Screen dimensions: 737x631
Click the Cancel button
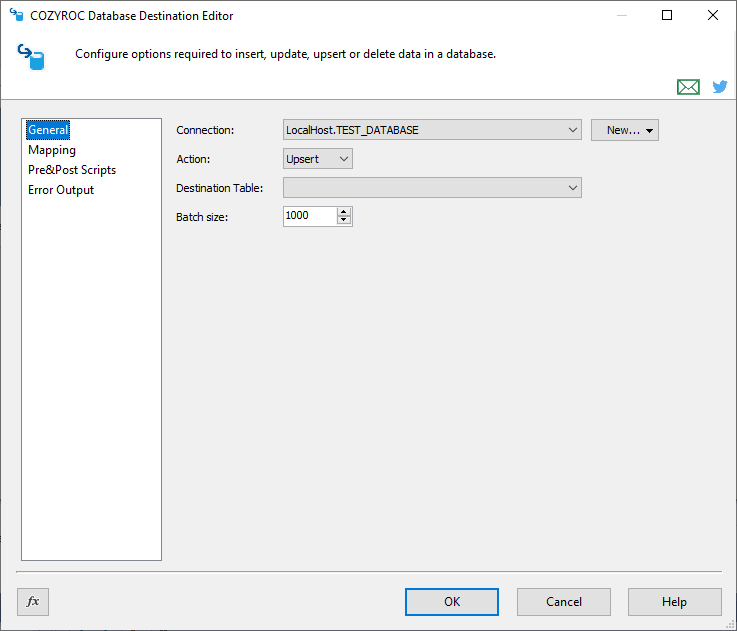[564, 602]
